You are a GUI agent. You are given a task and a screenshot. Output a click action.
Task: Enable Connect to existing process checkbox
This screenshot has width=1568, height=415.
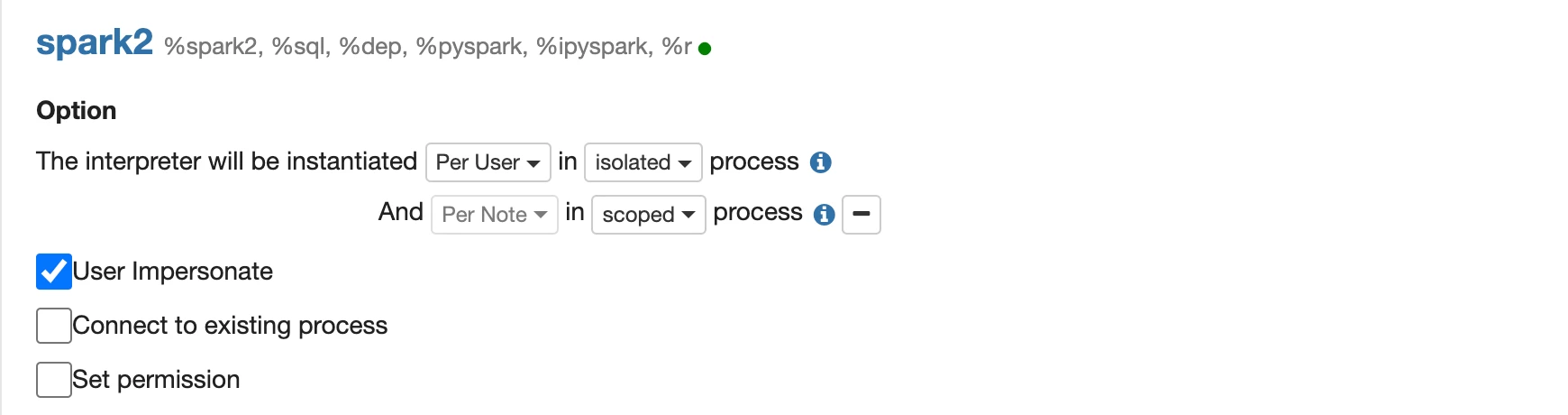(54, 326)
